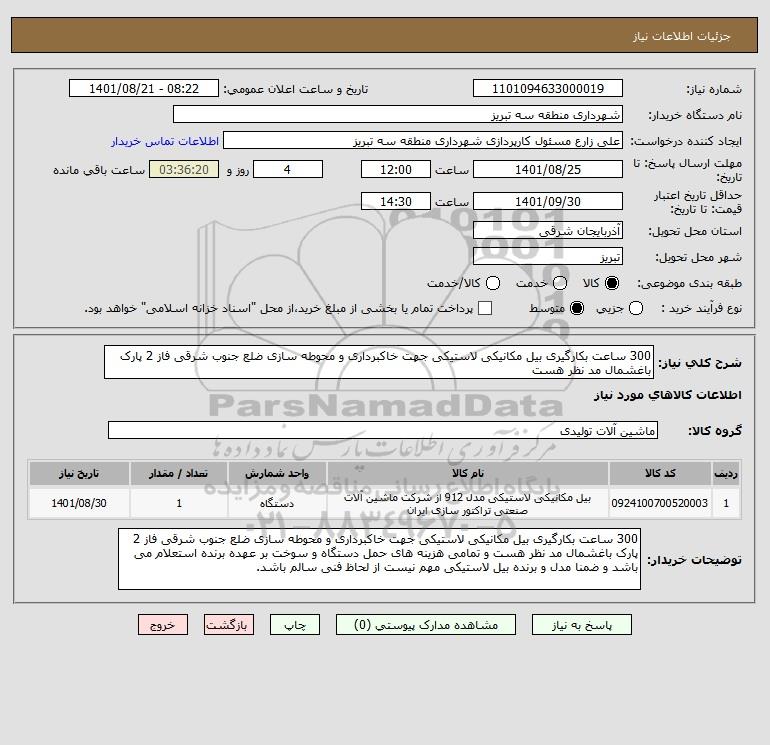Image resolution: width=770 pixels, height=745 pixels.
Task: Click the remaining time countdown 03:36:20
Action: coord(184,169)
